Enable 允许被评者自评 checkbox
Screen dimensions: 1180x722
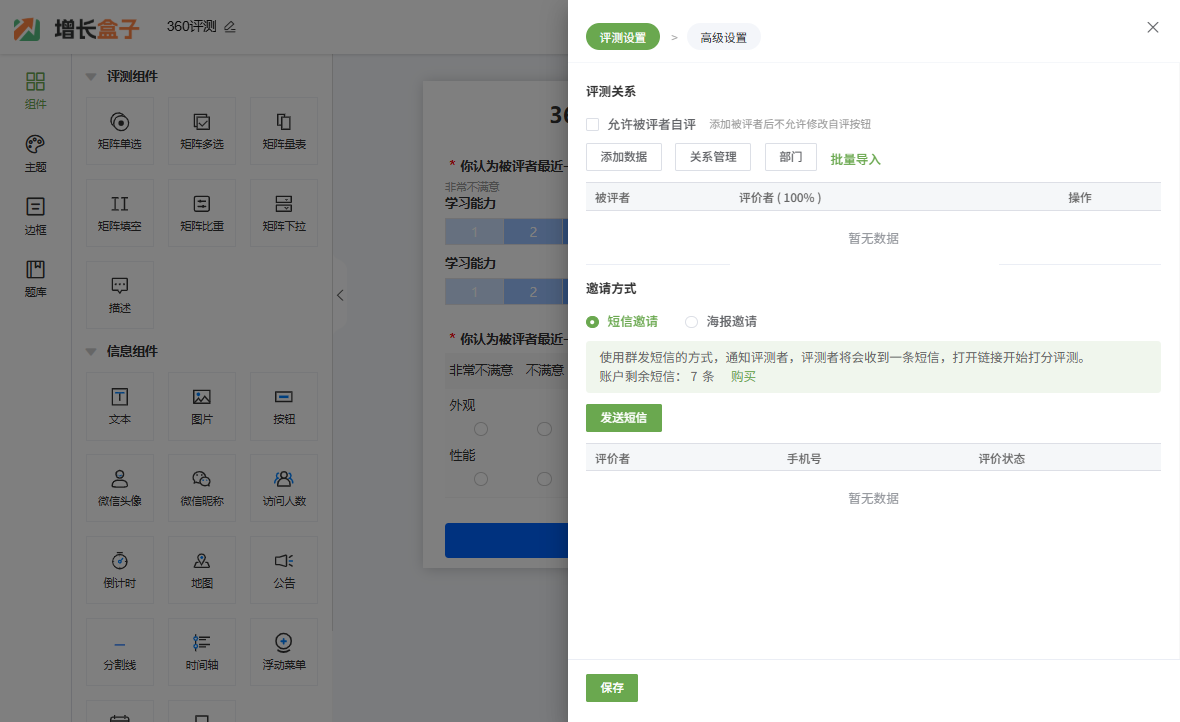tap(593, 124)
